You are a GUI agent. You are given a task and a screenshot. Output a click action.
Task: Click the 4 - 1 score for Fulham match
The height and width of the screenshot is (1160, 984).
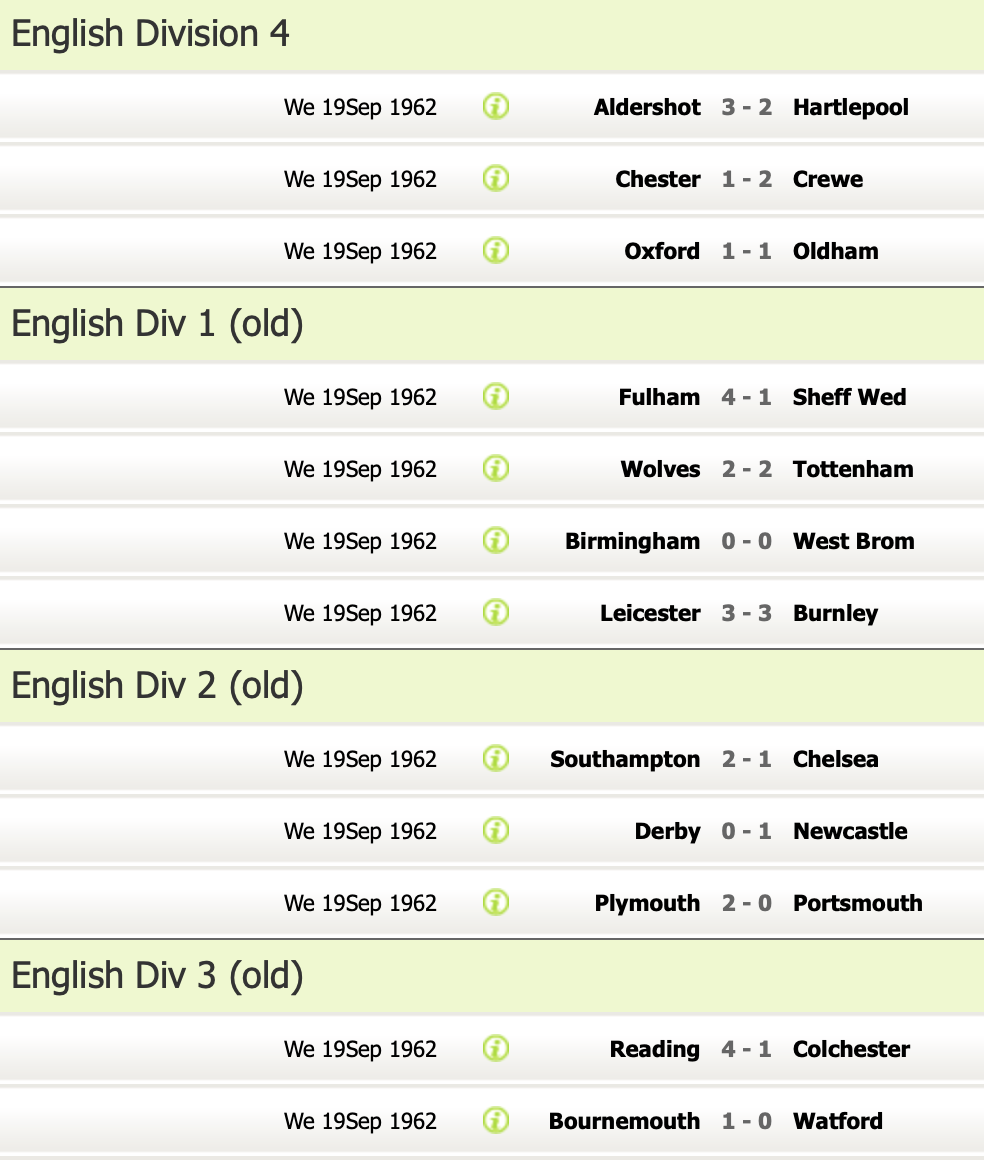(x=746, y=397)
